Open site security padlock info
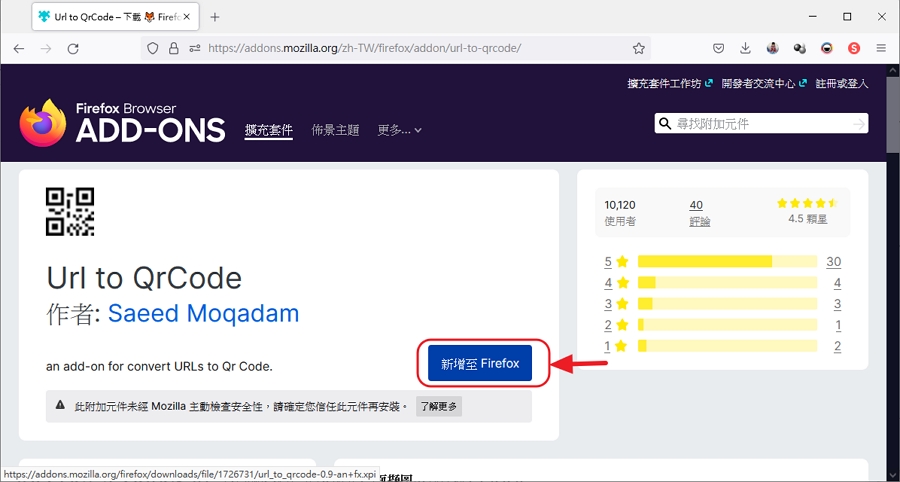The height and width of the screenshot is (482, 900). [x=173, y=49]
